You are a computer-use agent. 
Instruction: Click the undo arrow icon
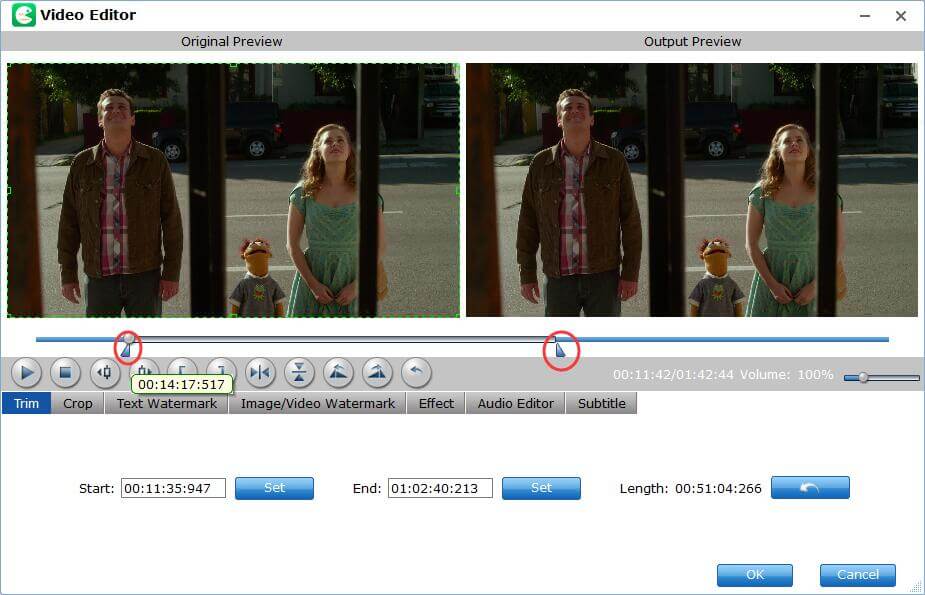click(414, 373)
